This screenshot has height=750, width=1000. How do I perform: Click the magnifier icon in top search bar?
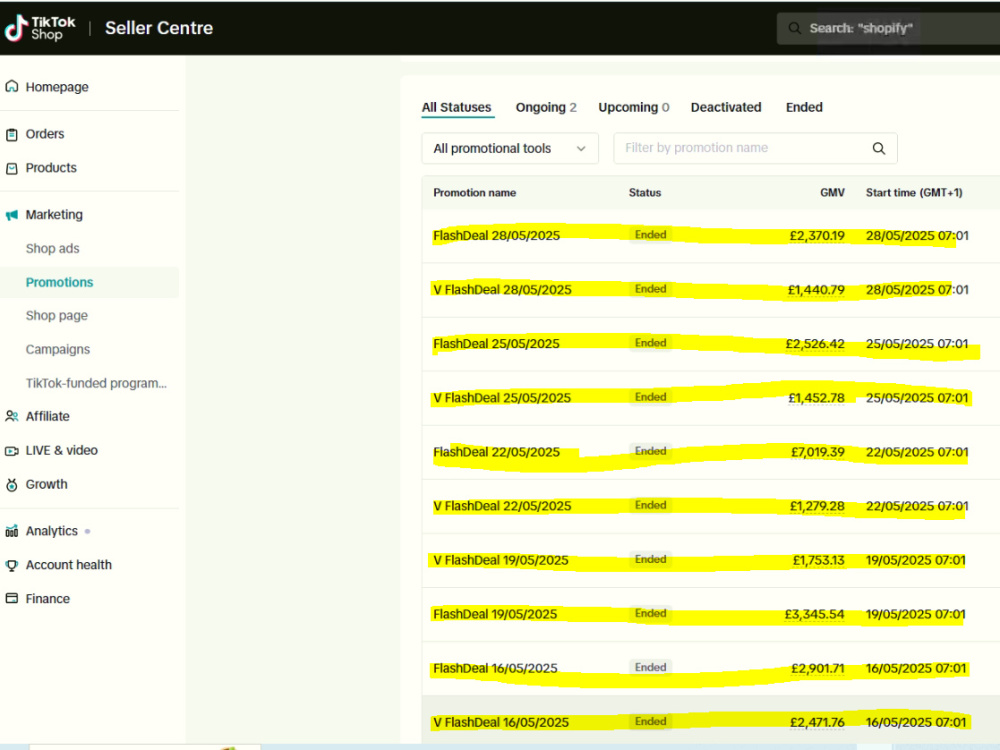point(794,28)
